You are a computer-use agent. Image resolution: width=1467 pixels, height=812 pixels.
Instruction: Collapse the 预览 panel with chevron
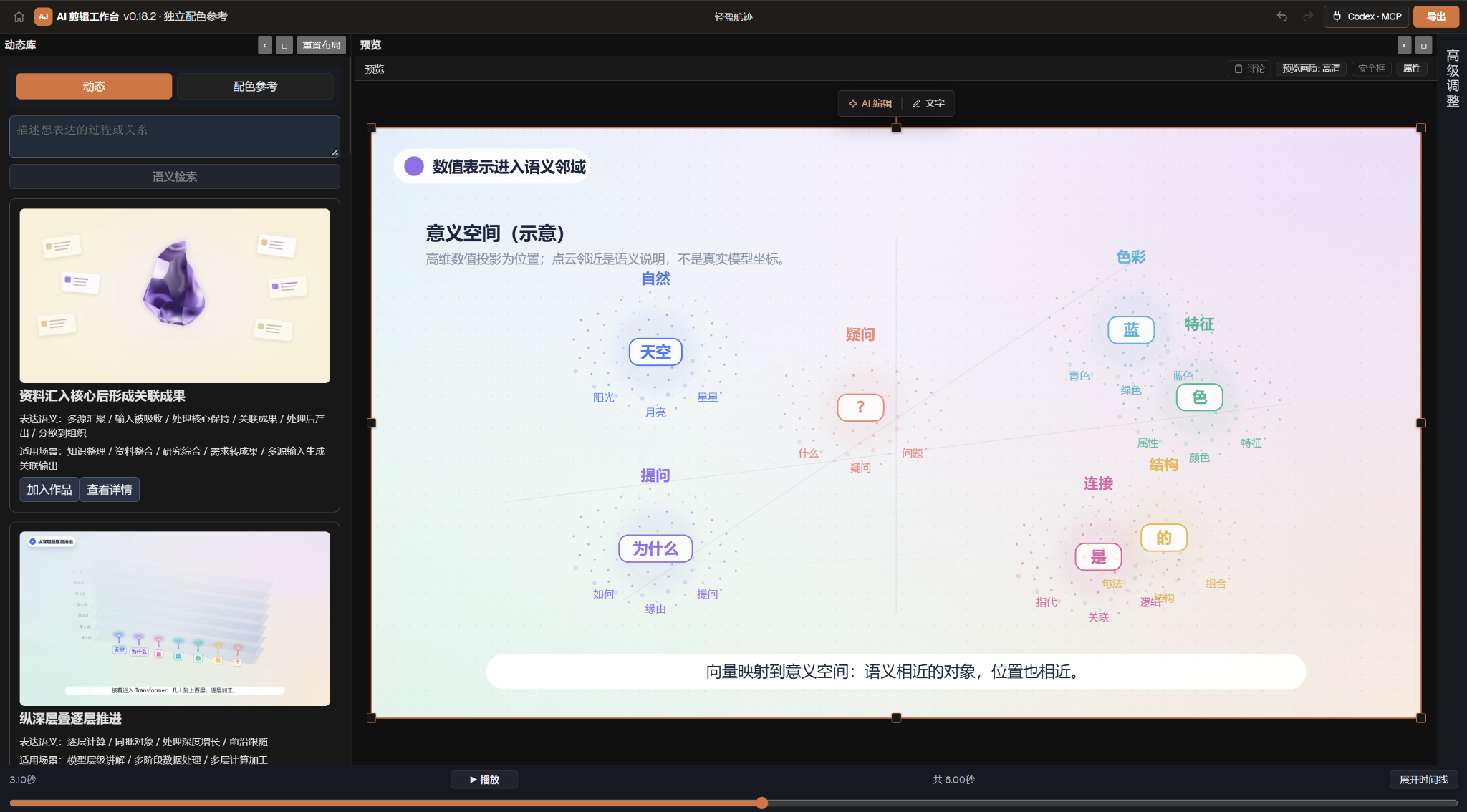(1404, 45)
